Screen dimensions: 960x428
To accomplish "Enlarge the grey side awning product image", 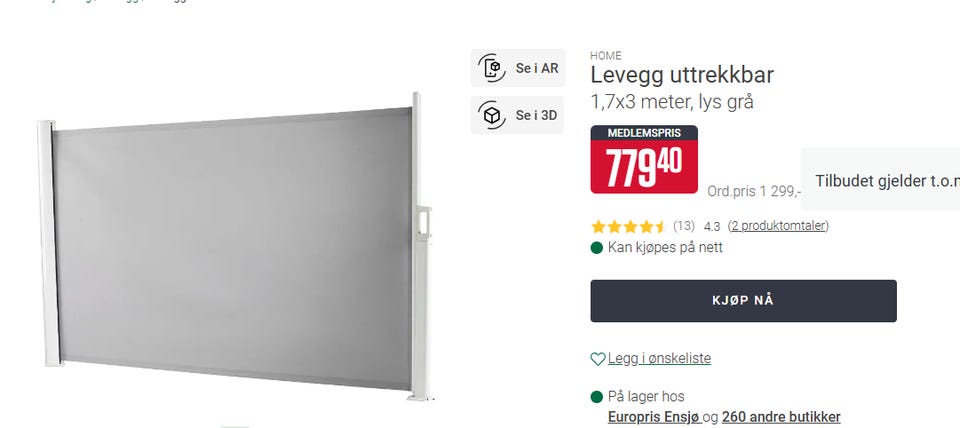I will pyautogui.click(x=235, y=246).
